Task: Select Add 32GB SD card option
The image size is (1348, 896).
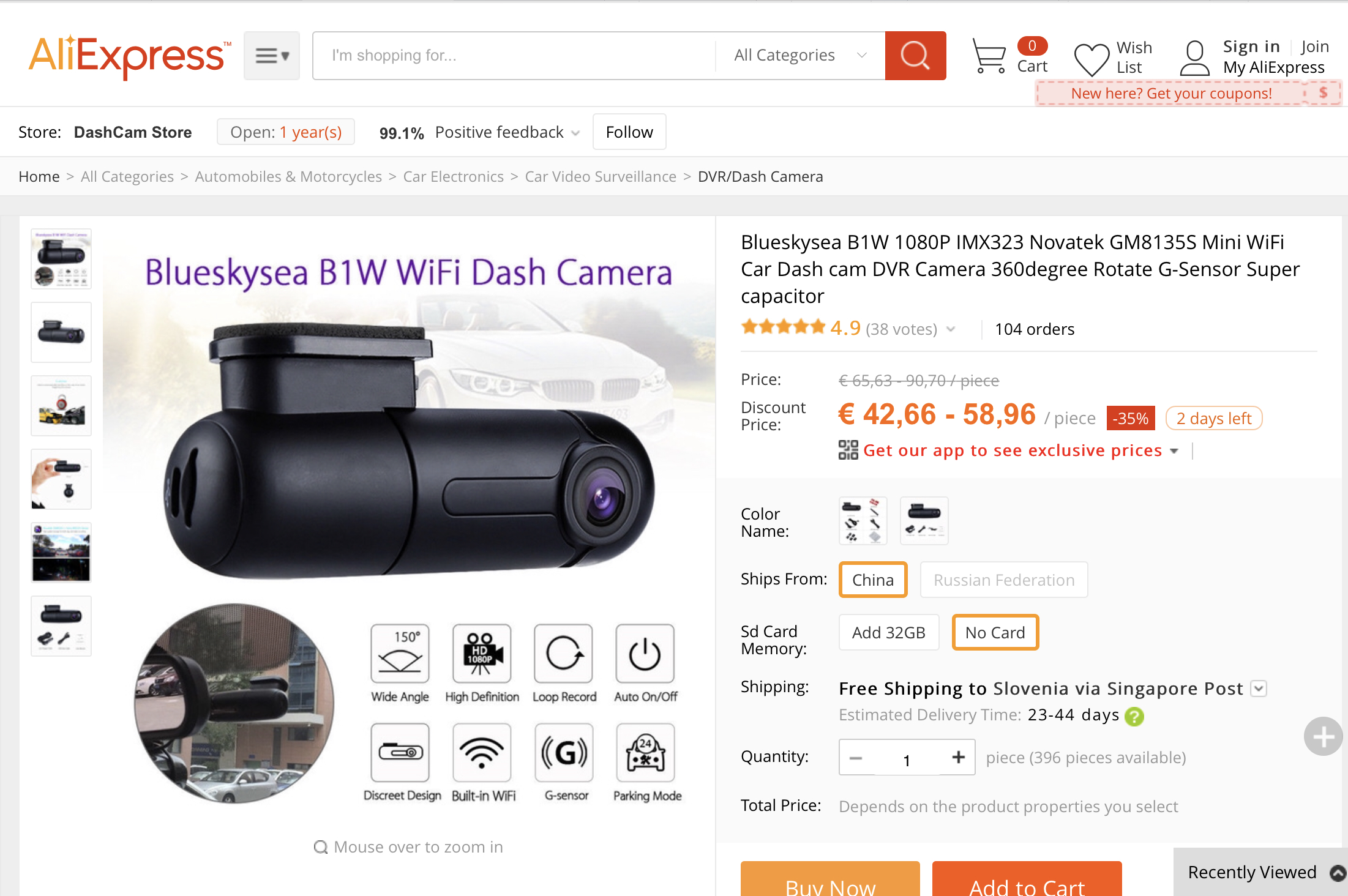Action: 888,632
